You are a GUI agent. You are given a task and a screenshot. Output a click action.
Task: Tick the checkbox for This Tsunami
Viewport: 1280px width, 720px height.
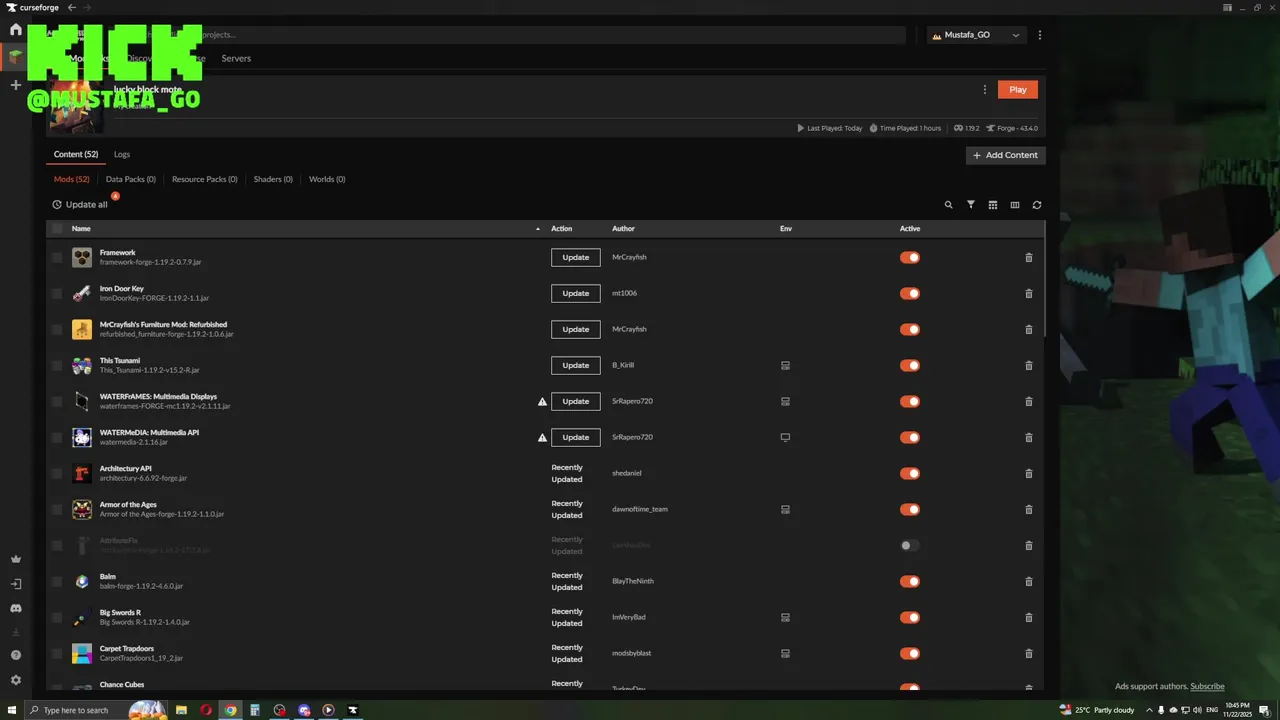(x=57, y=366)
